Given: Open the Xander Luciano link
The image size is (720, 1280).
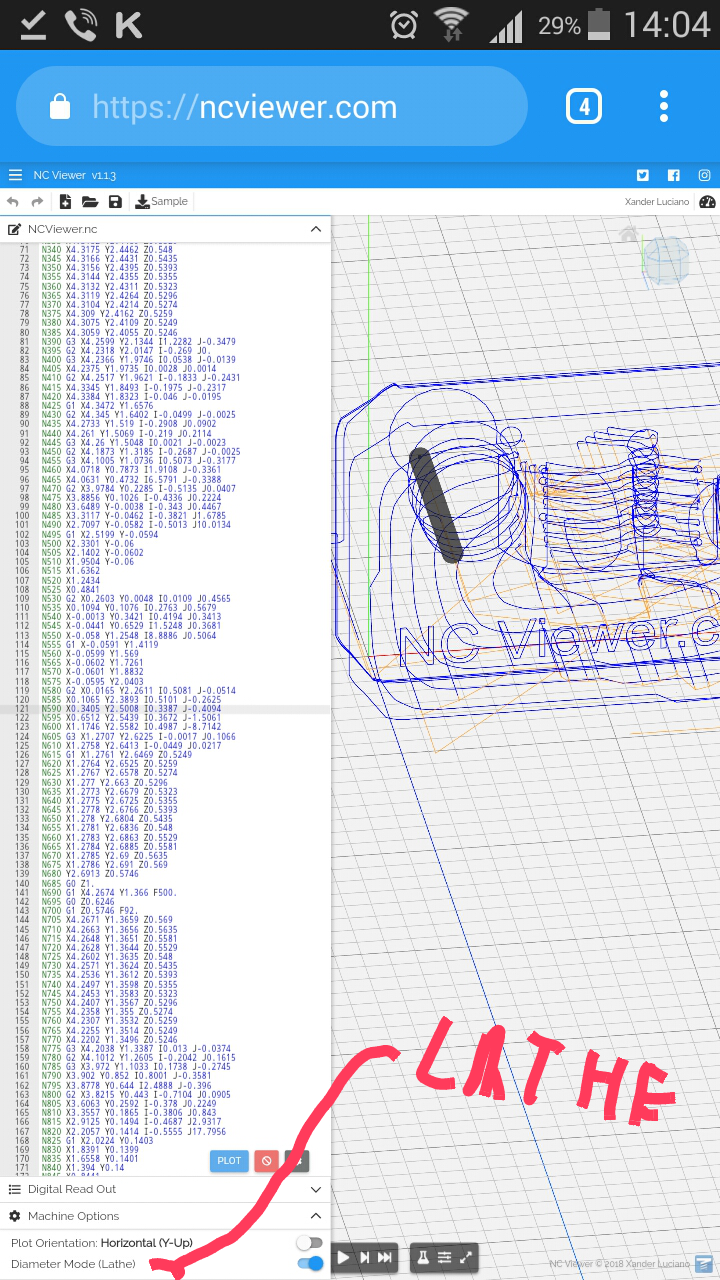Looking at the screenshot, I should [656, 202].
